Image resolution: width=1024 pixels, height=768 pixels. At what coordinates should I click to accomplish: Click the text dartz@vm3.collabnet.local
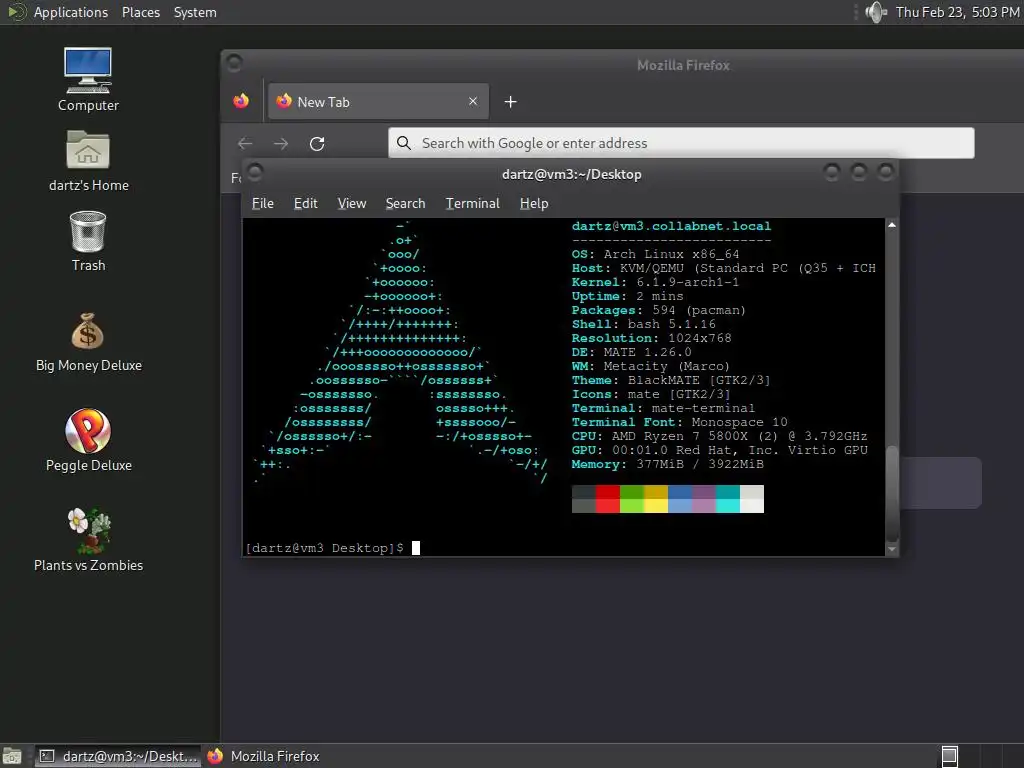[x=671, y=226]
